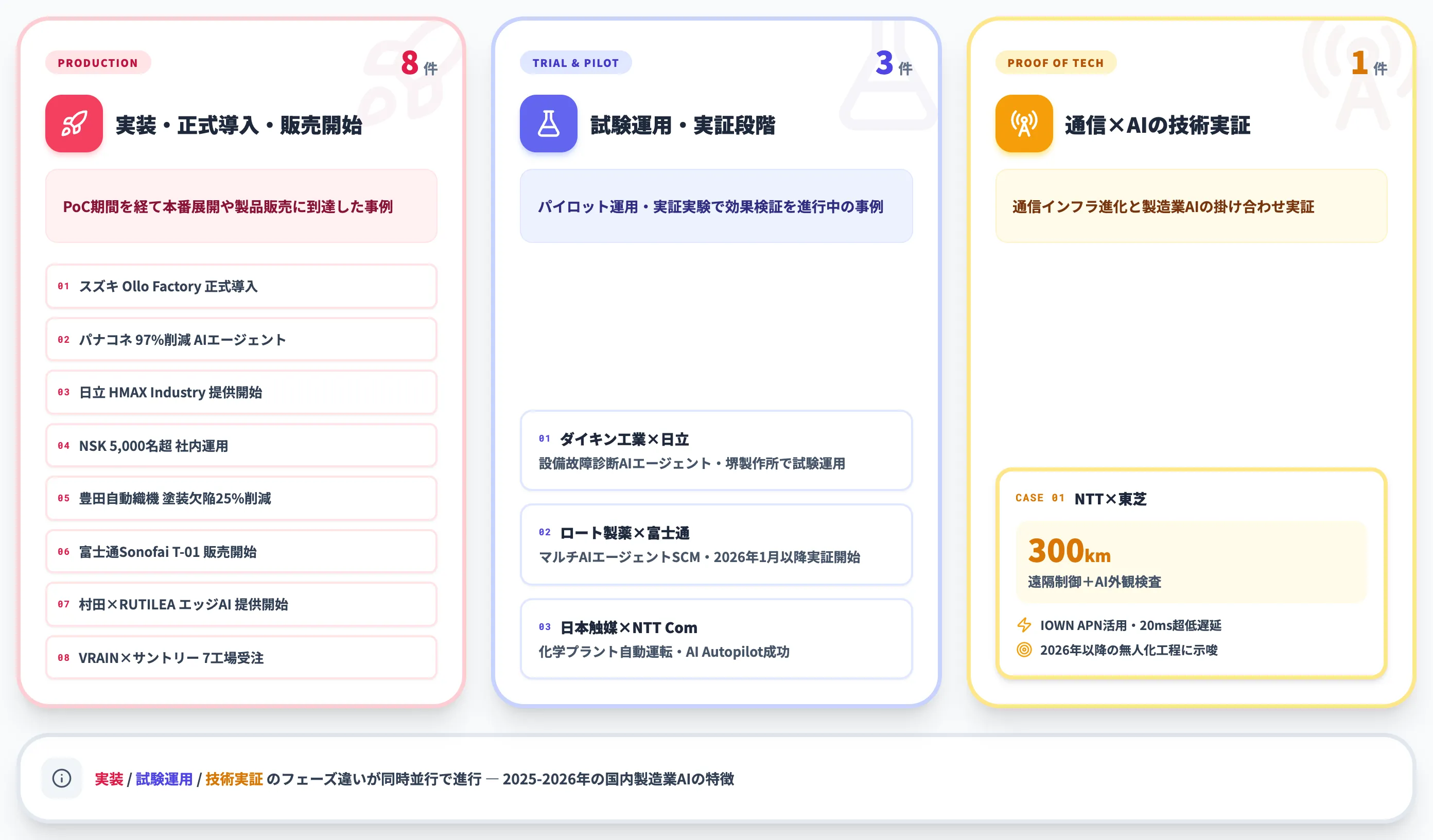
Task: Click 化学プラント自動運転・AI Autopilot成功 text
Action: pyautogui.click(x=663, y=652)
